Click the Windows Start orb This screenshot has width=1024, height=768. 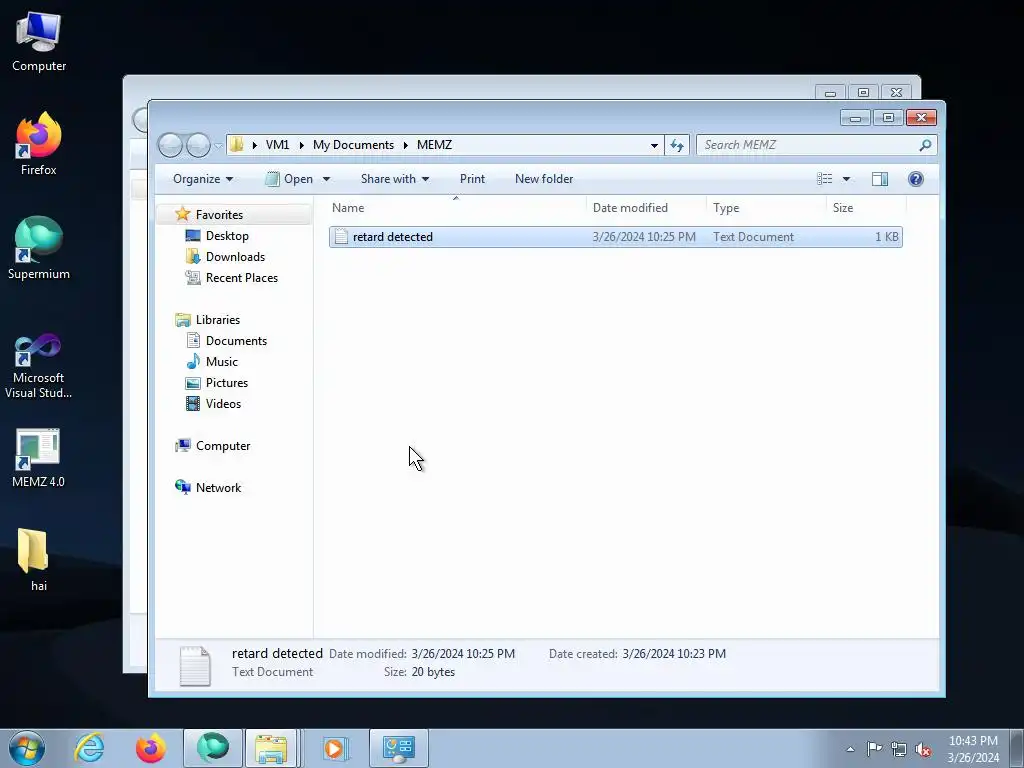(x=27, y=748)
